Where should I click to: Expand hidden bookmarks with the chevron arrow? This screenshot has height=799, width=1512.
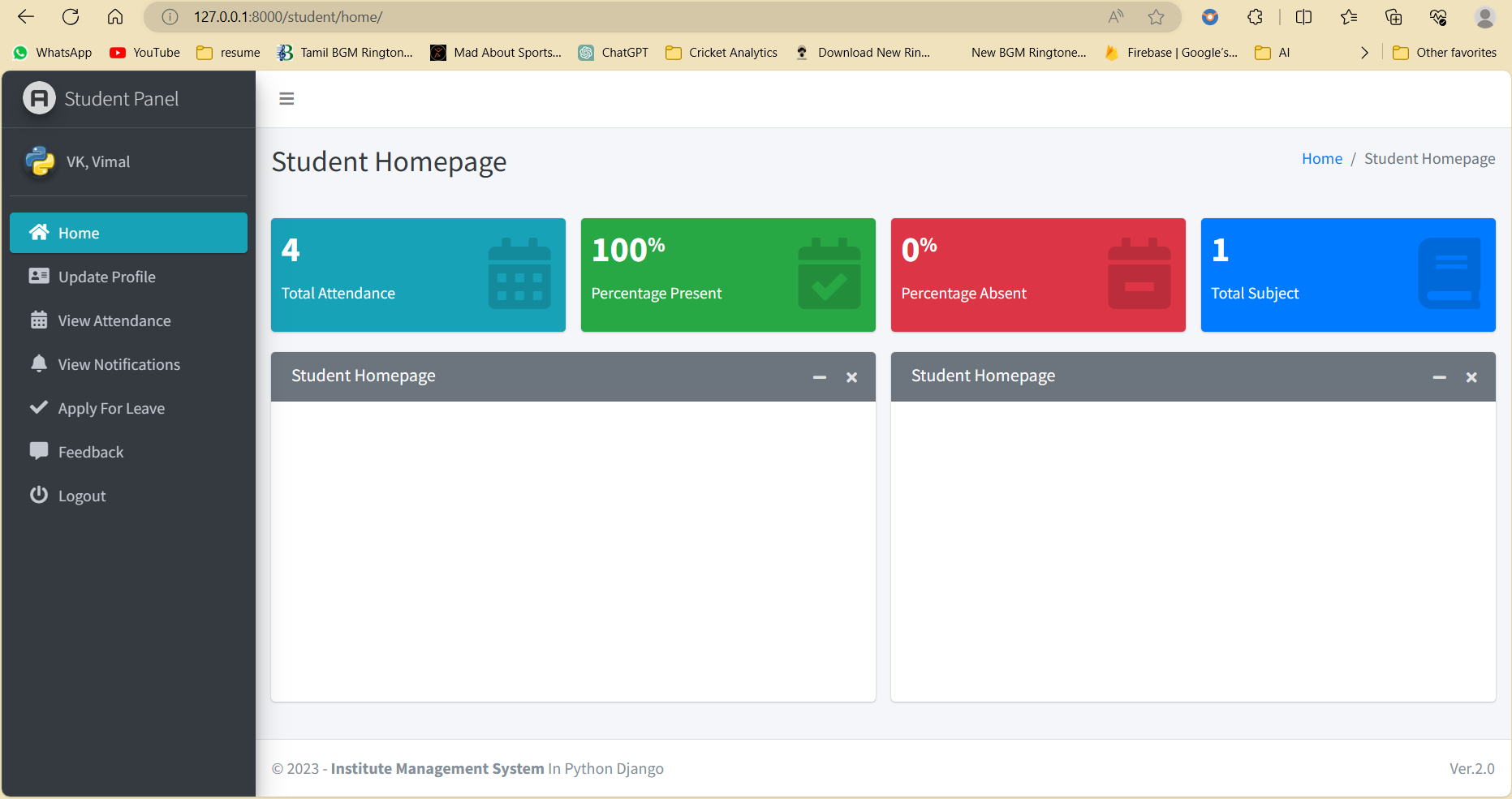pyautogui.click(x=1364, y=52)
